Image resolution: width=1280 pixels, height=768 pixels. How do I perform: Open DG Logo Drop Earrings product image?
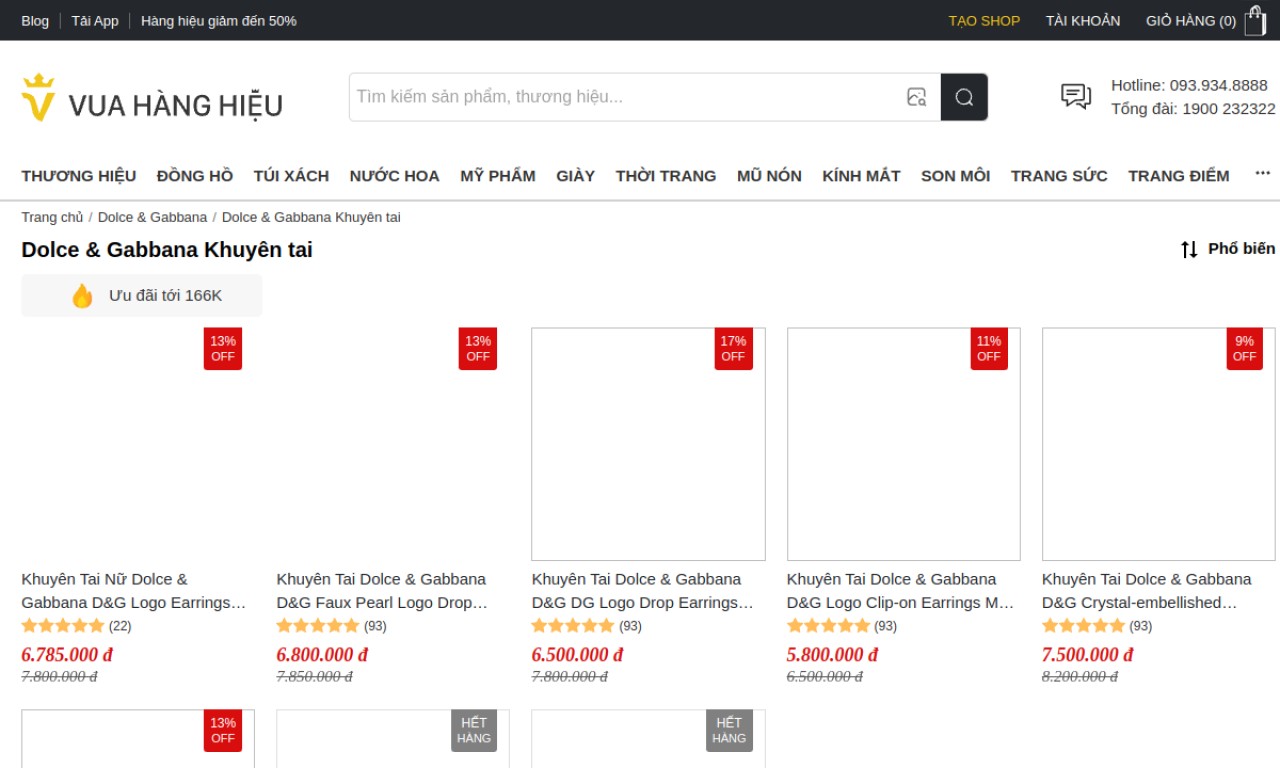[x=648, y=444]
